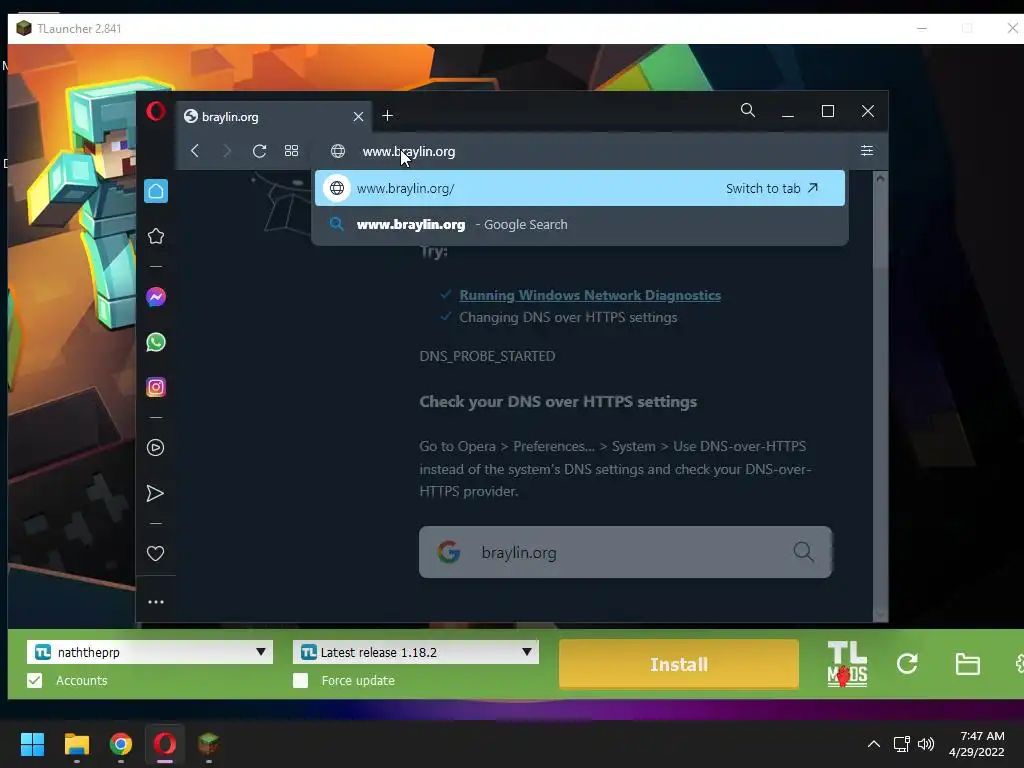Open a new Opera tab
Viewport: 1024px width, 768px height.
point(387,116)
